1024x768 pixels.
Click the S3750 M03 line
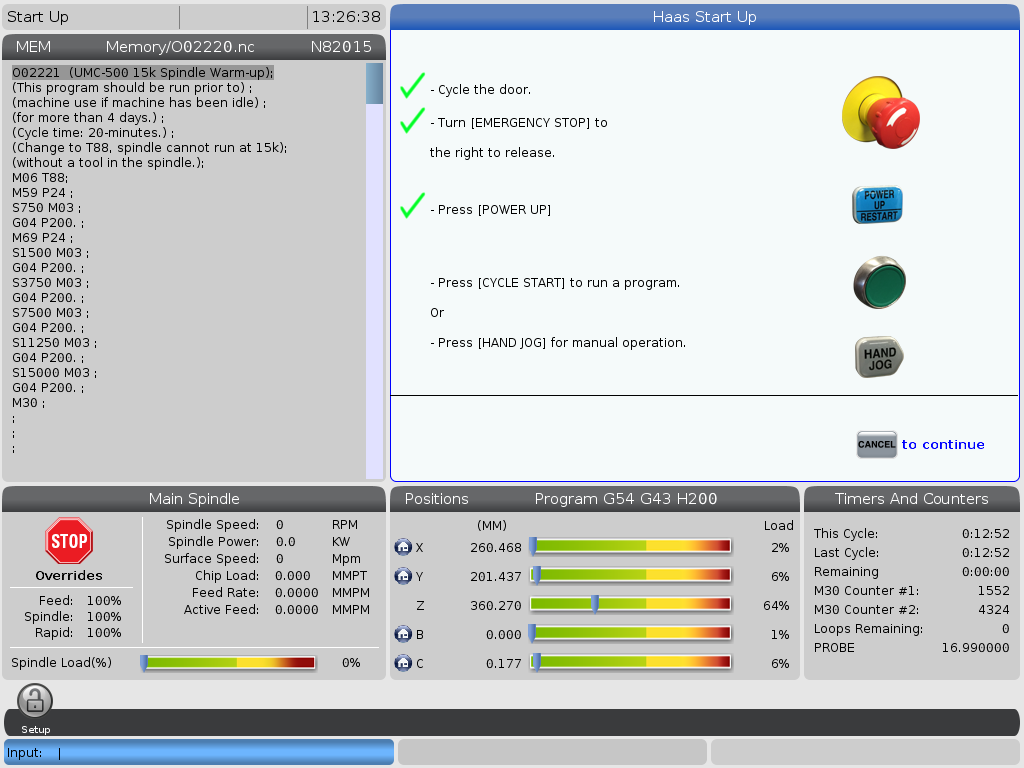tap(50, 283)
